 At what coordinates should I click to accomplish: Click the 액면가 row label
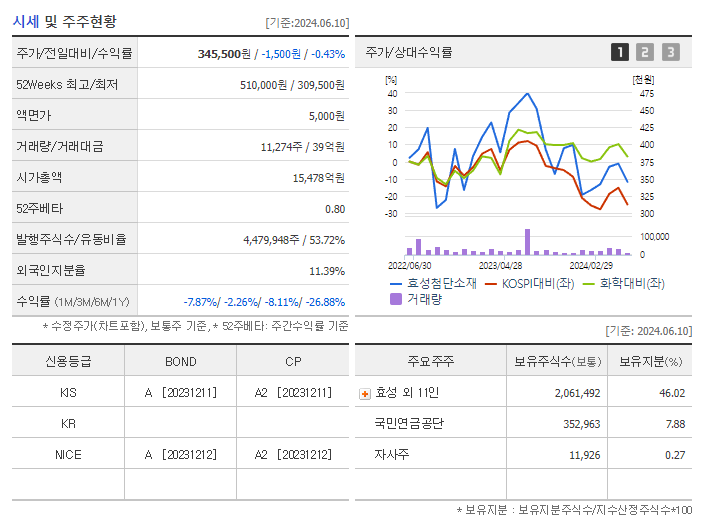coord(34,115)
